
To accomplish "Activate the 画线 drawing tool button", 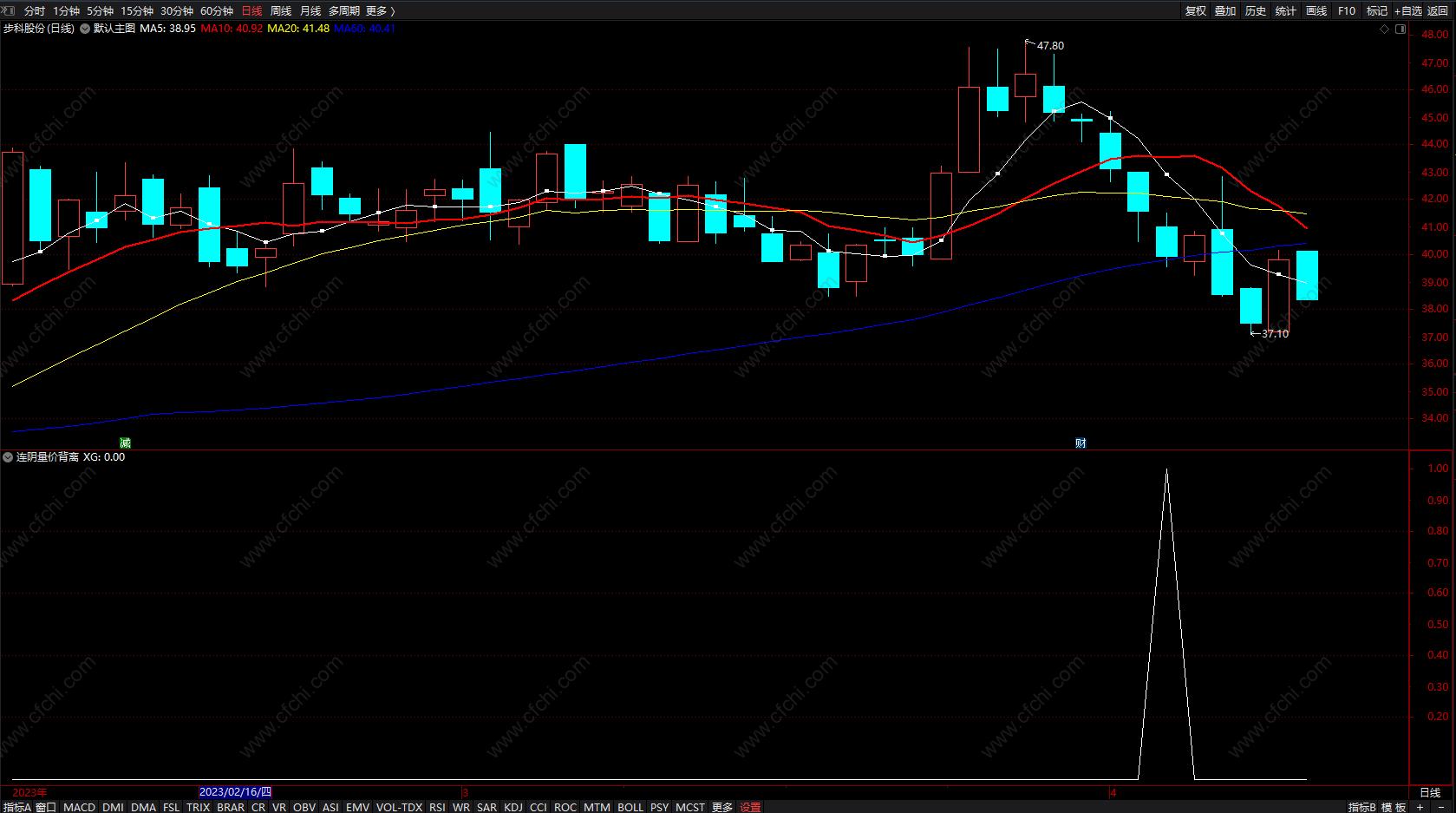I will [x=1316, y=11].
